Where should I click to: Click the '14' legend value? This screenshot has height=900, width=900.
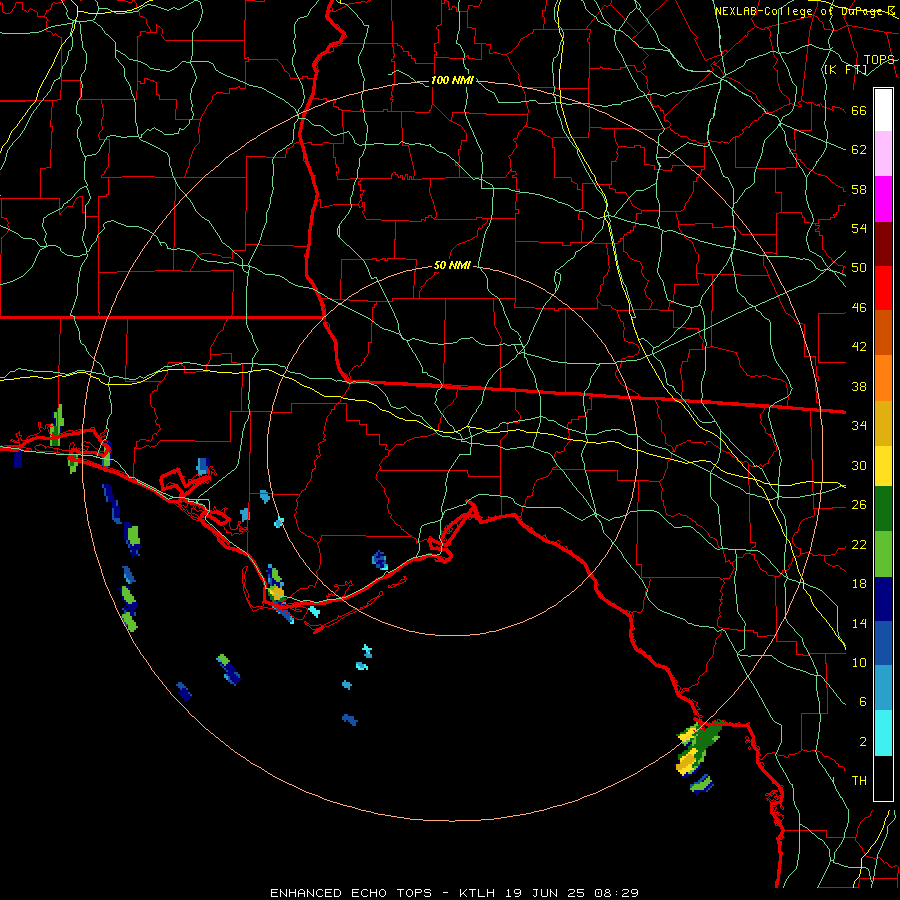(859, 623)
